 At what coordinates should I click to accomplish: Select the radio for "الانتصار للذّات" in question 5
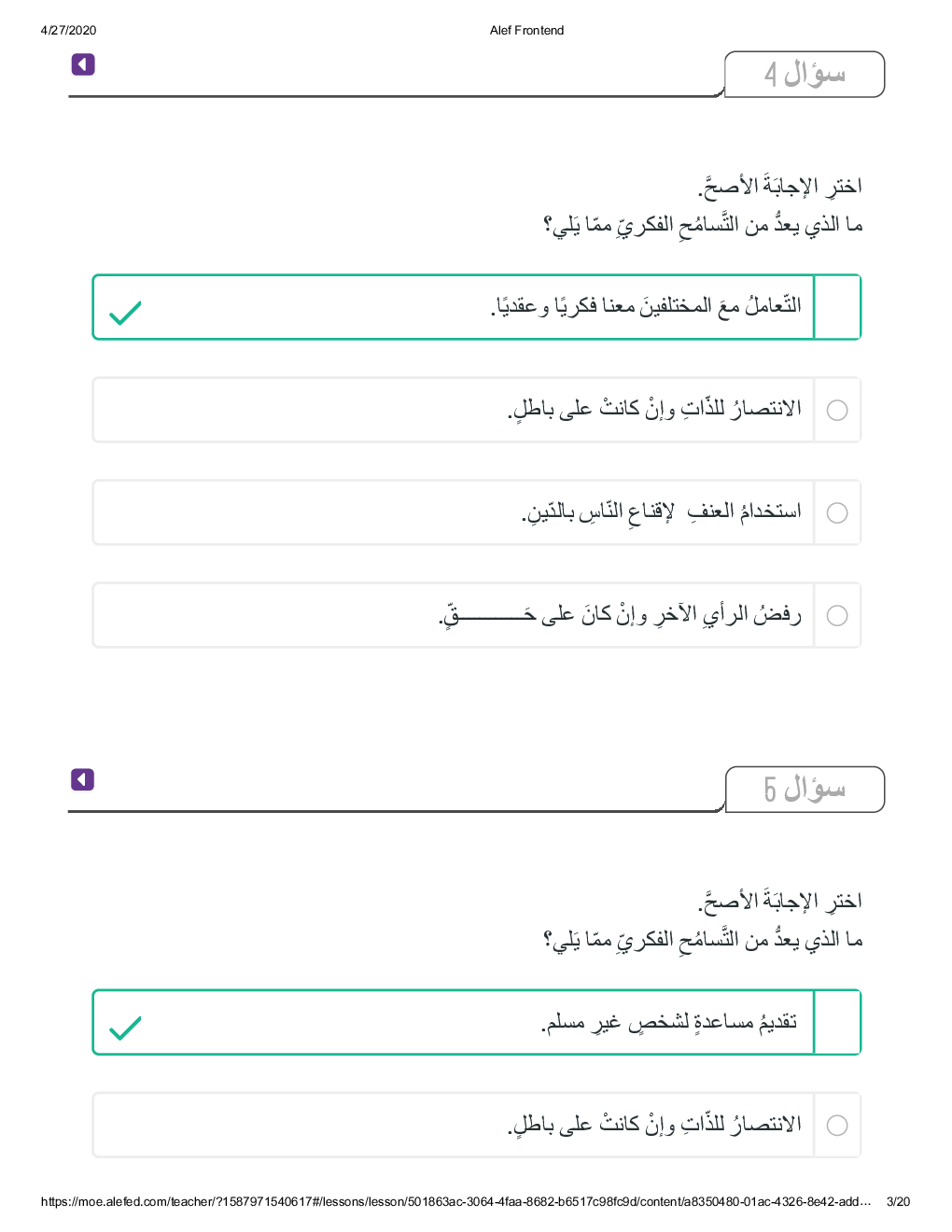pyautogui.click(x=837, y=1125)
